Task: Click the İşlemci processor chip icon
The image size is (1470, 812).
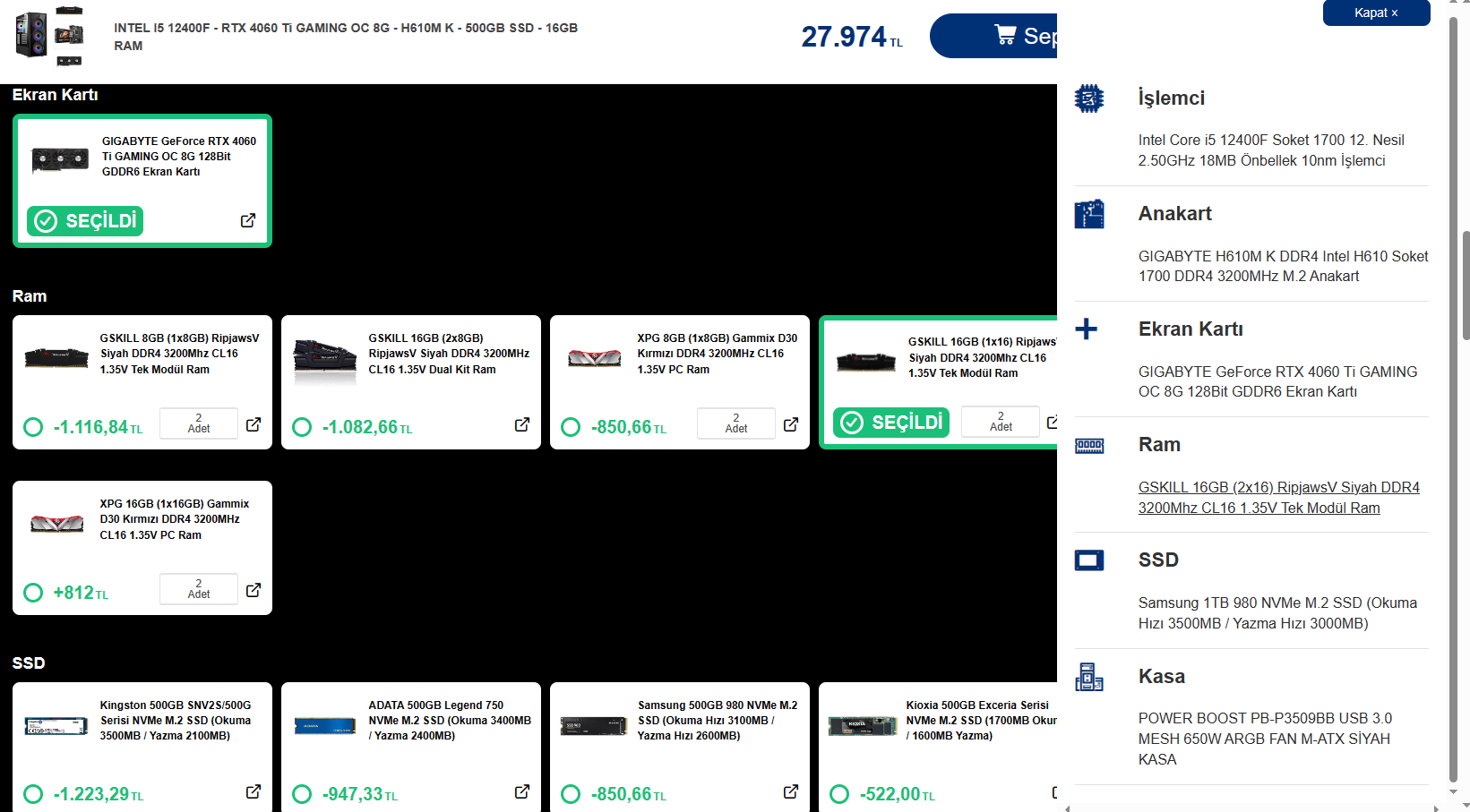Action: point(1089,98)
